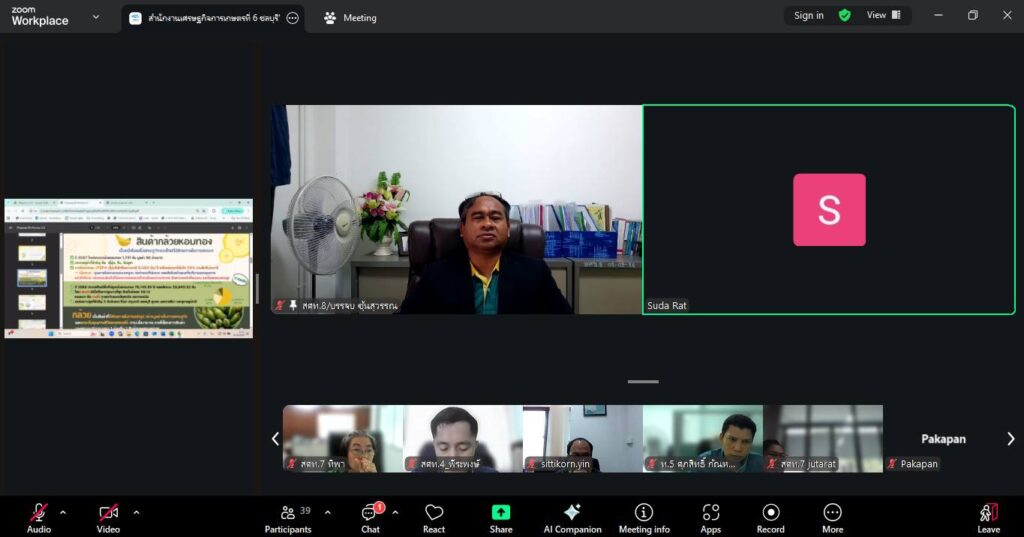Expand audio options arrow next to Audio

click(x=63, y=512)
